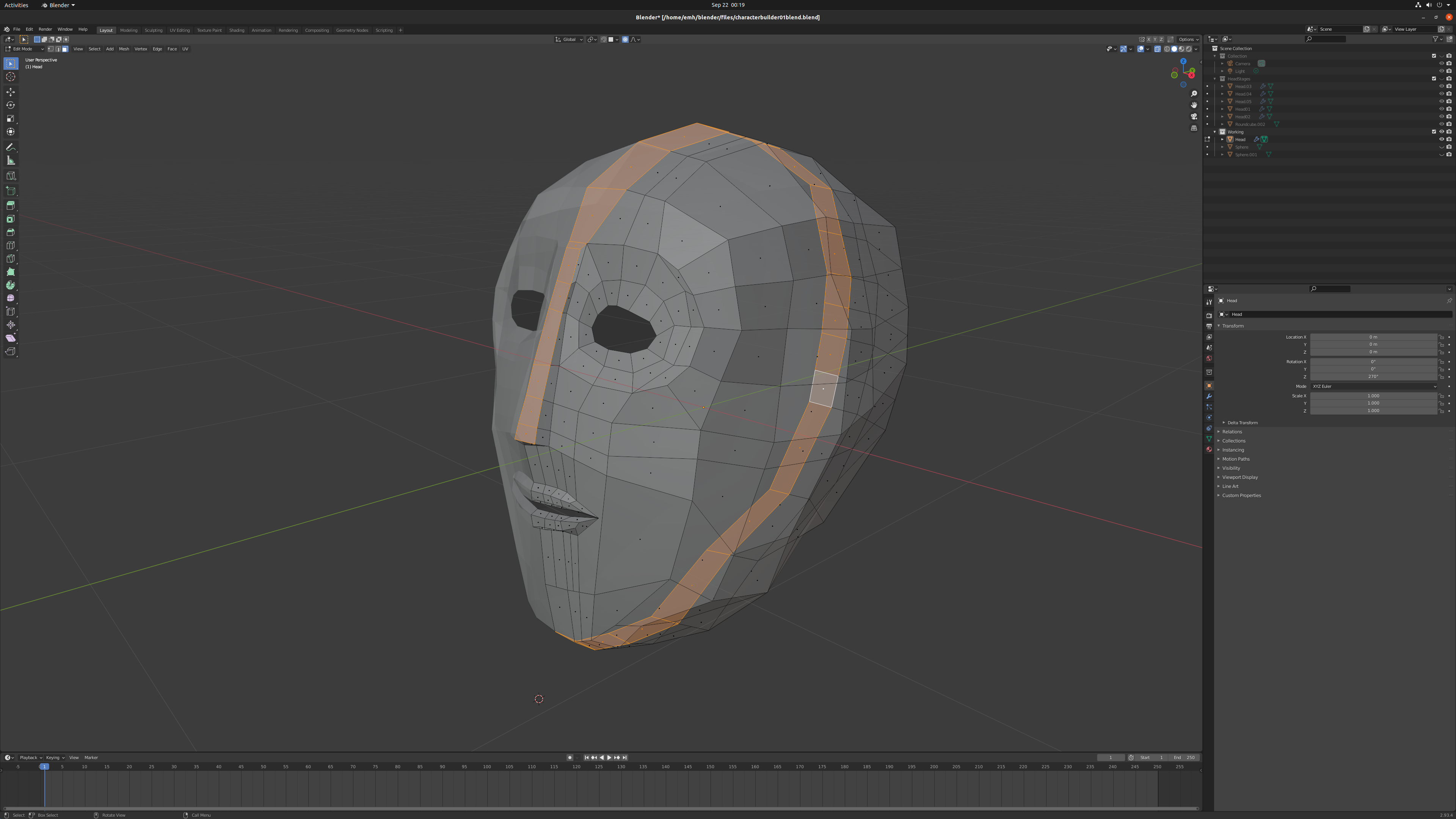Open the Render menu

click(x=45, y=30)
